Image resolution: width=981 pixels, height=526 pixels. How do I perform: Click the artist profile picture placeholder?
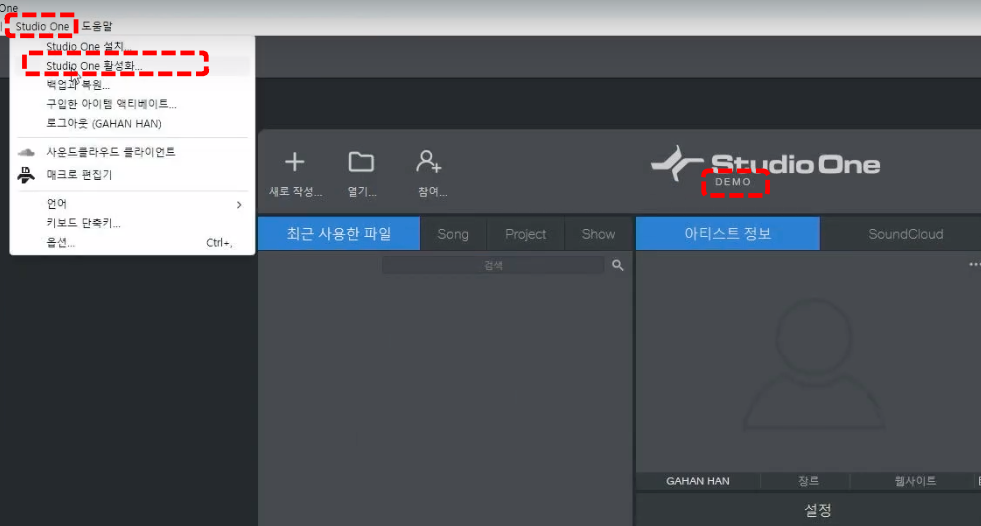(813, 365)
